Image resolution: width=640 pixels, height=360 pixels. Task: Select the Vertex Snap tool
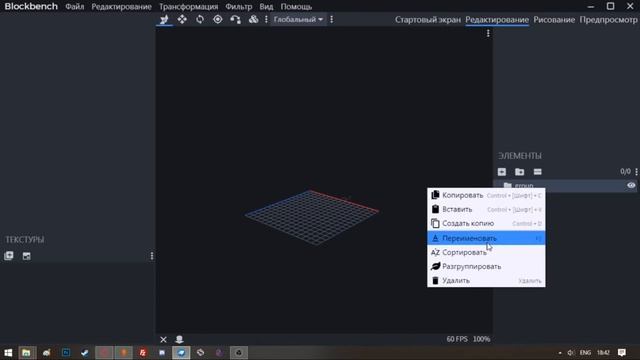(x=236, y=19)
